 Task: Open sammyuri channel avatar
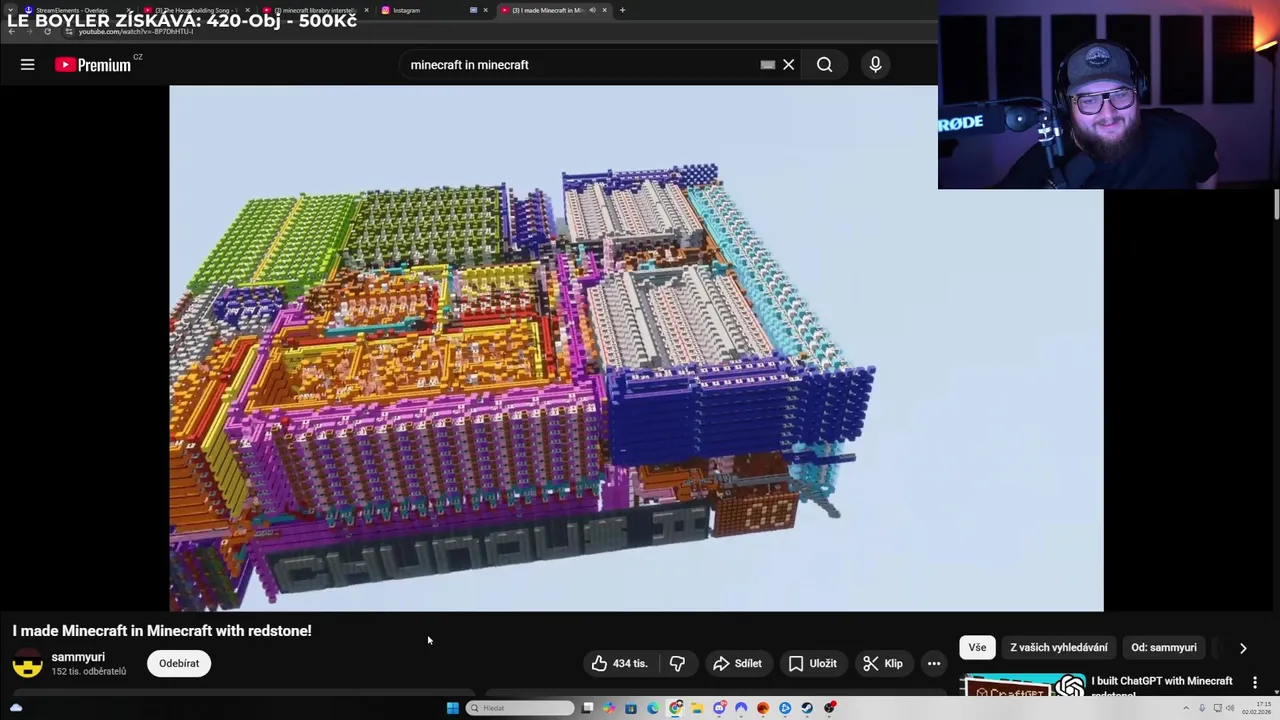[27, 663]
